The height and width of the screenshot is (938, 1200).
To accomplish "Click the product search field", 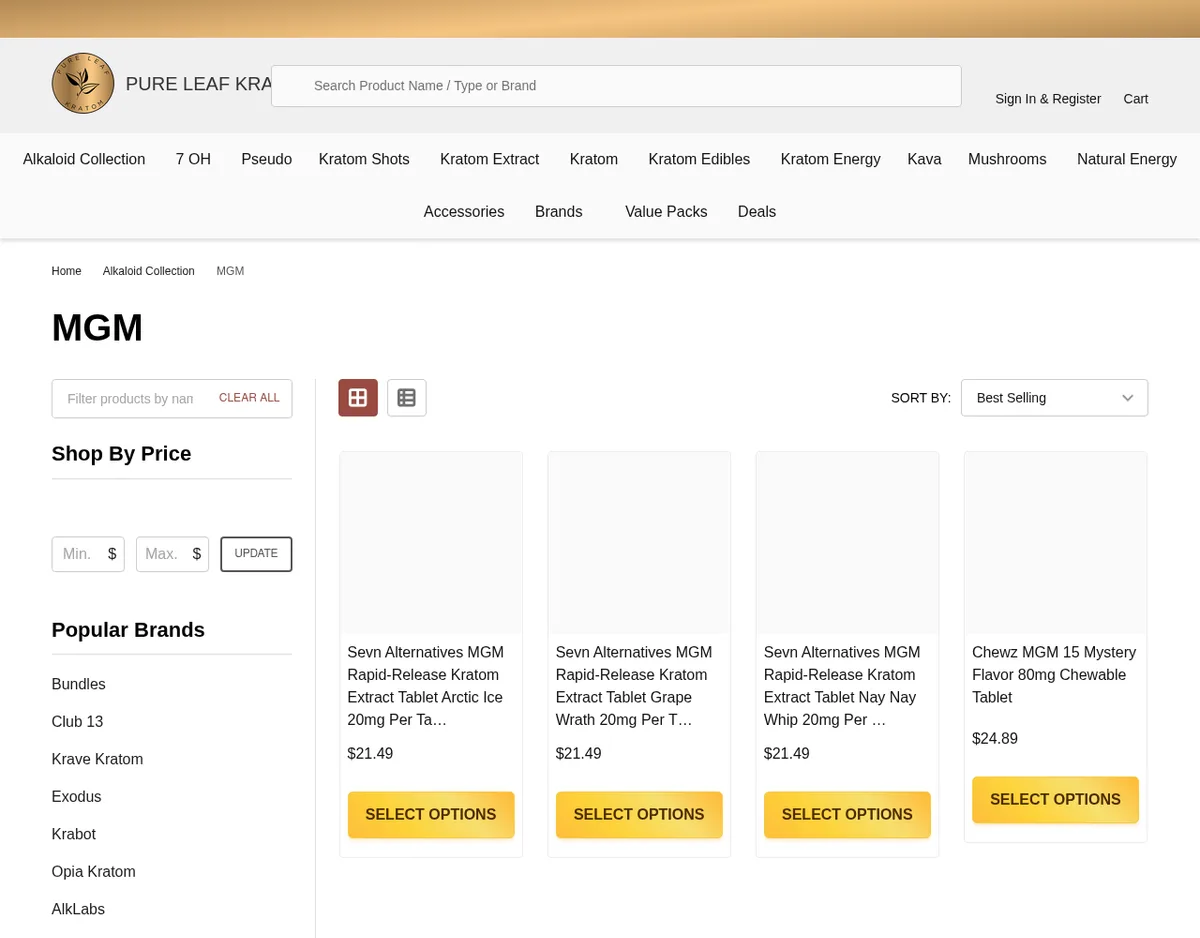I will pyautogui.click(x=616, y=86).
